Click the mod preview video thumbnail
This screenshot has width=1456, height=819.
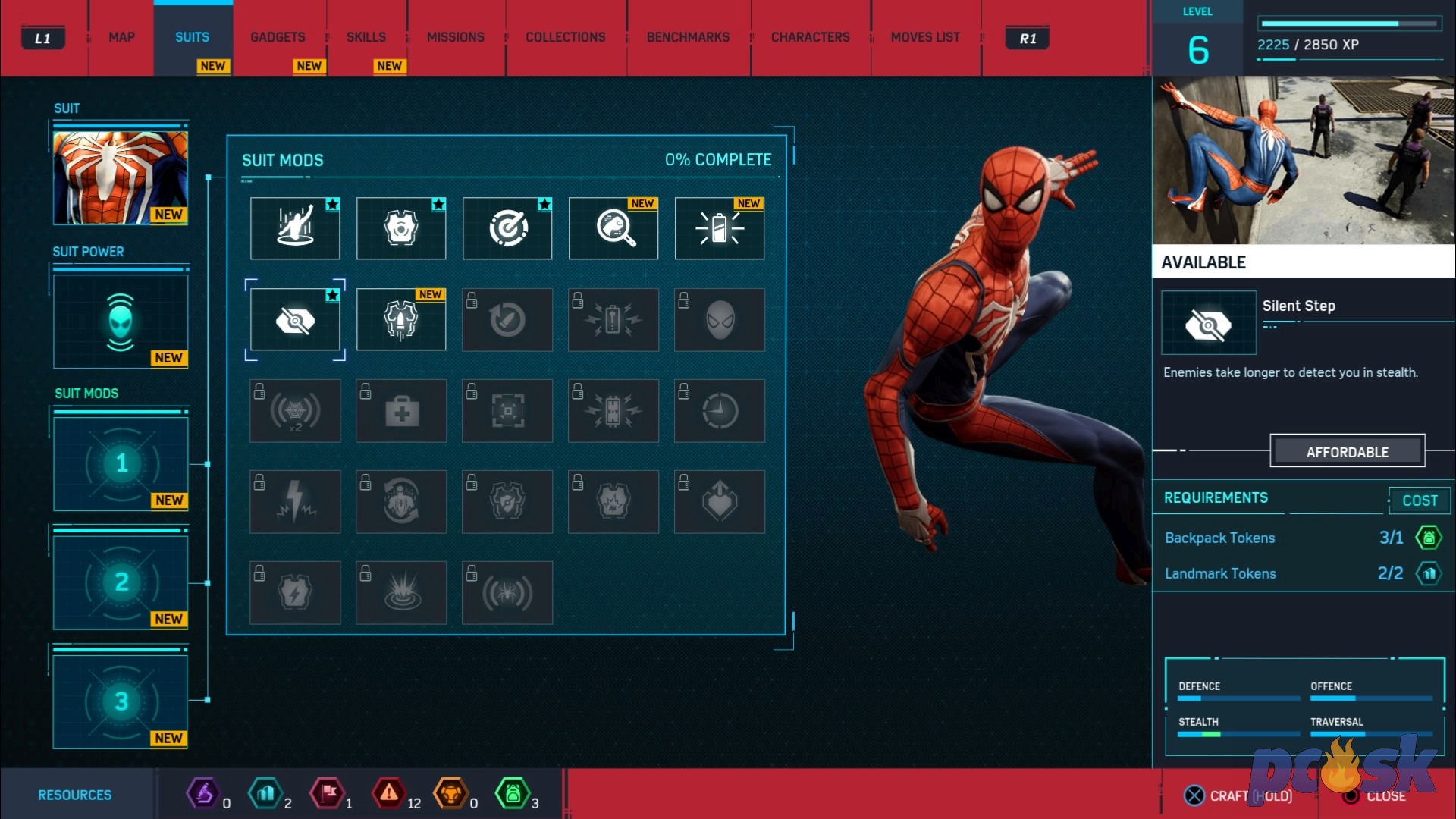(x=1304, y=160)
